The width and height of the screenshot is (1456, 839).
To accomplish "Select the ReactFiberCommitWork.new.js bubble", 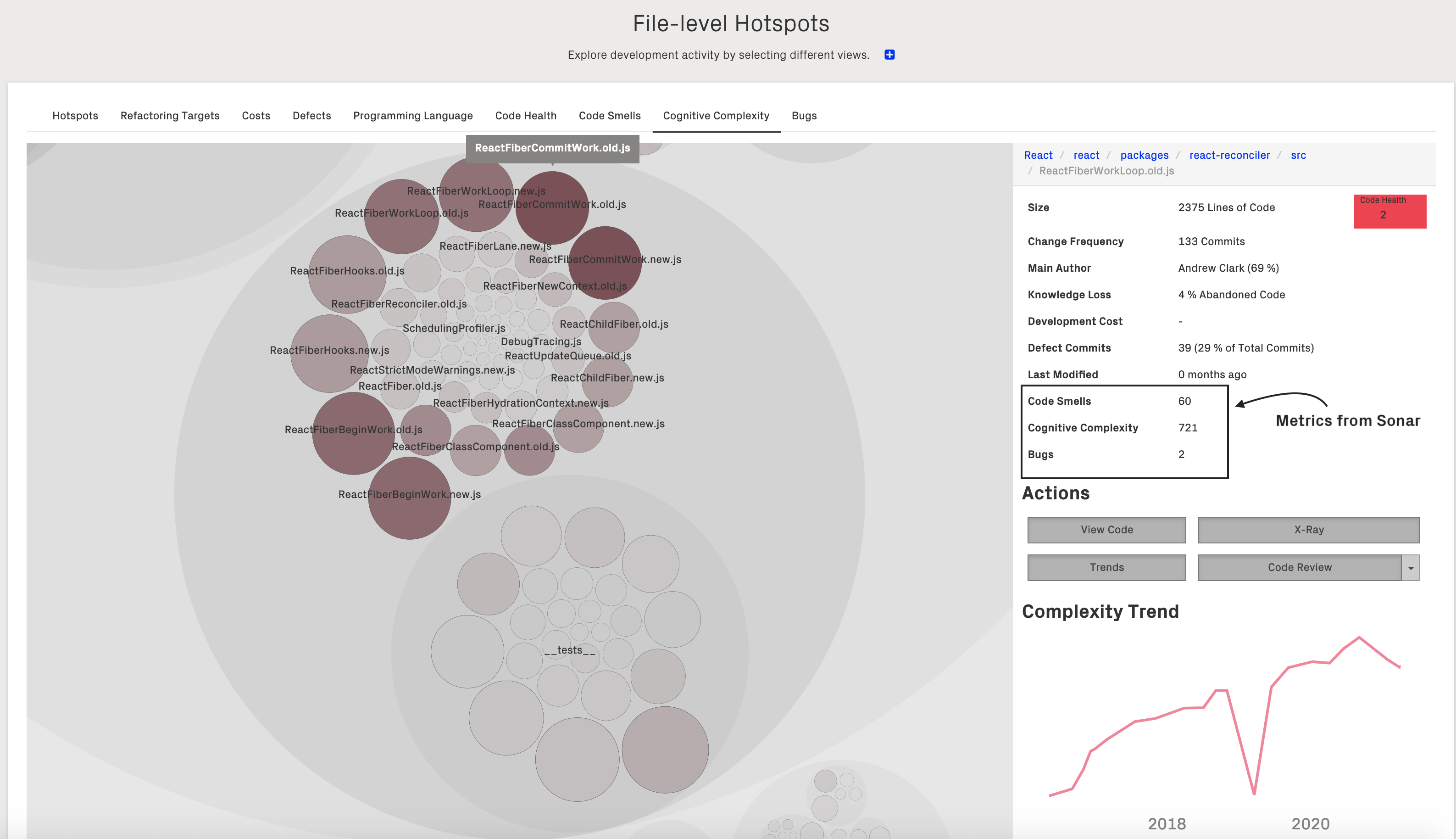I will click(605, 263).
